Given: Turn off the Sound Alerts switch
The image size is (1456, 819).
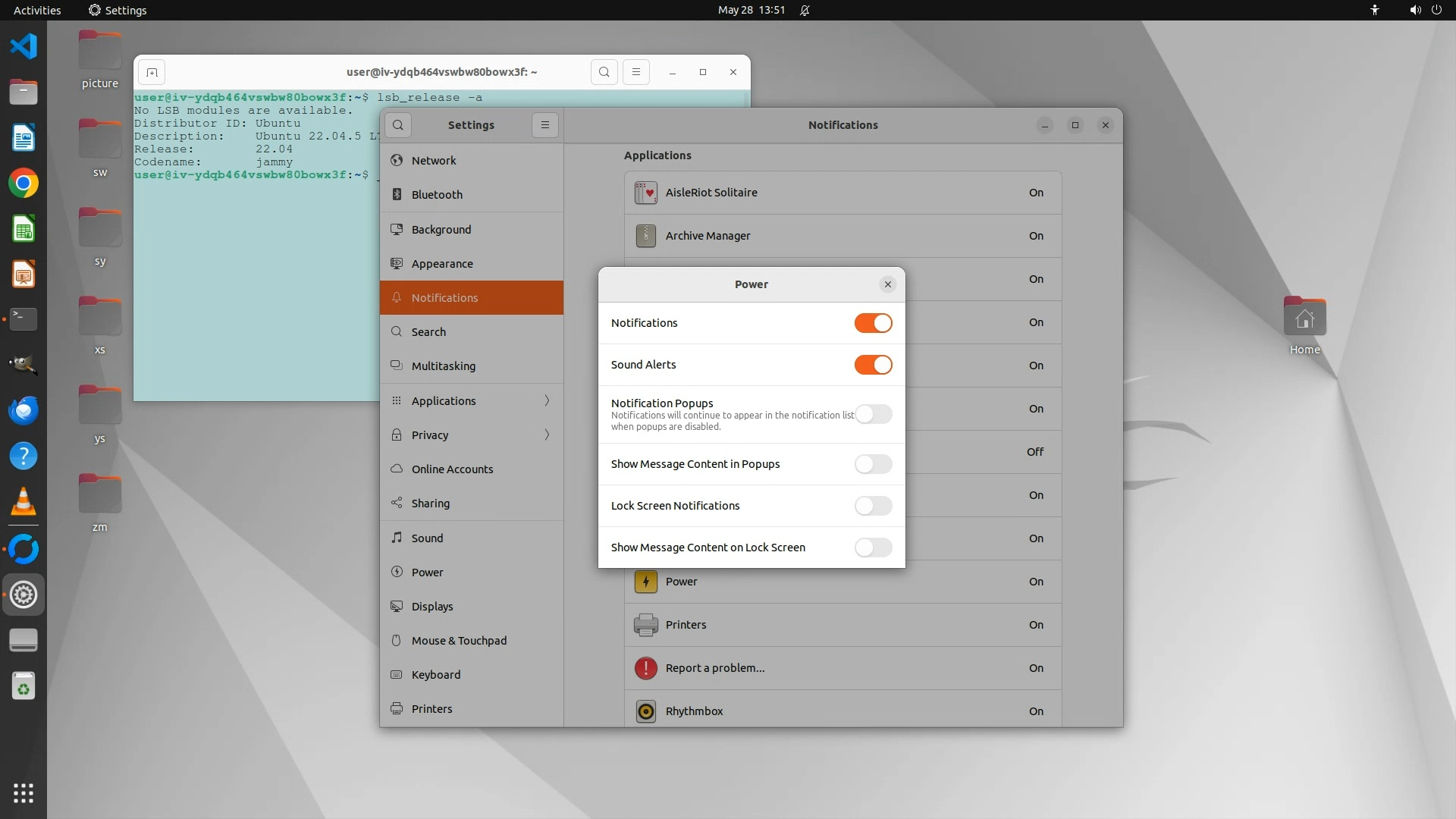Looking at the screenshot, I should click(873, 365).
